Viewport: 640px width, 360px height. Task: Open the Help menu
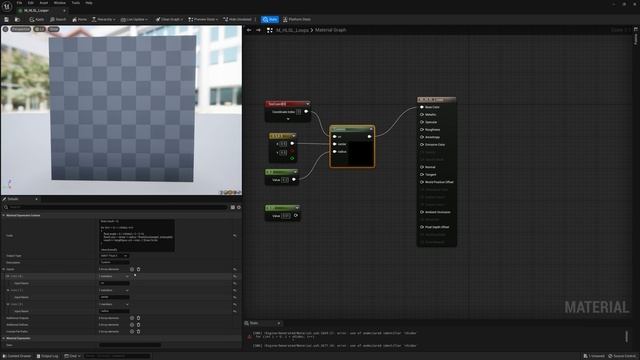[89, 3]
